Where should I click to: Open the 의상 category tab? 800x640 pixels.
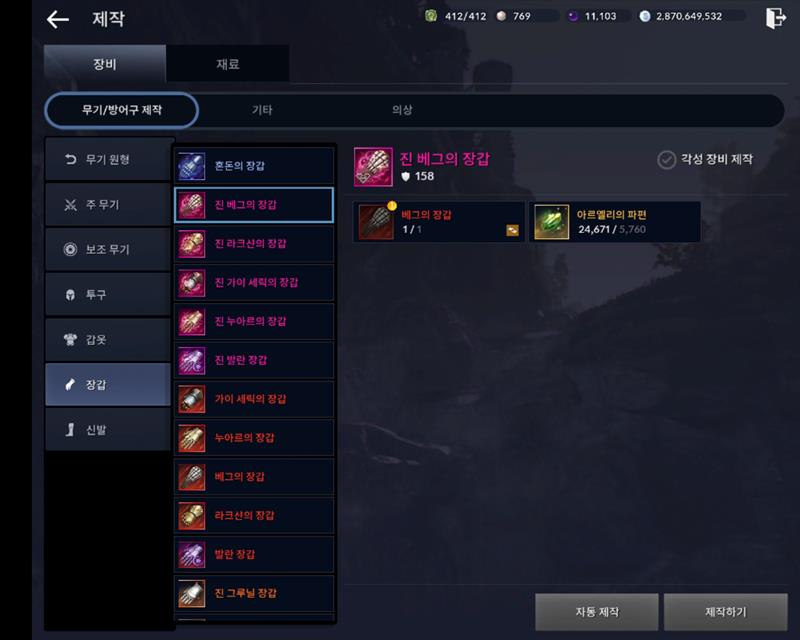402,110
